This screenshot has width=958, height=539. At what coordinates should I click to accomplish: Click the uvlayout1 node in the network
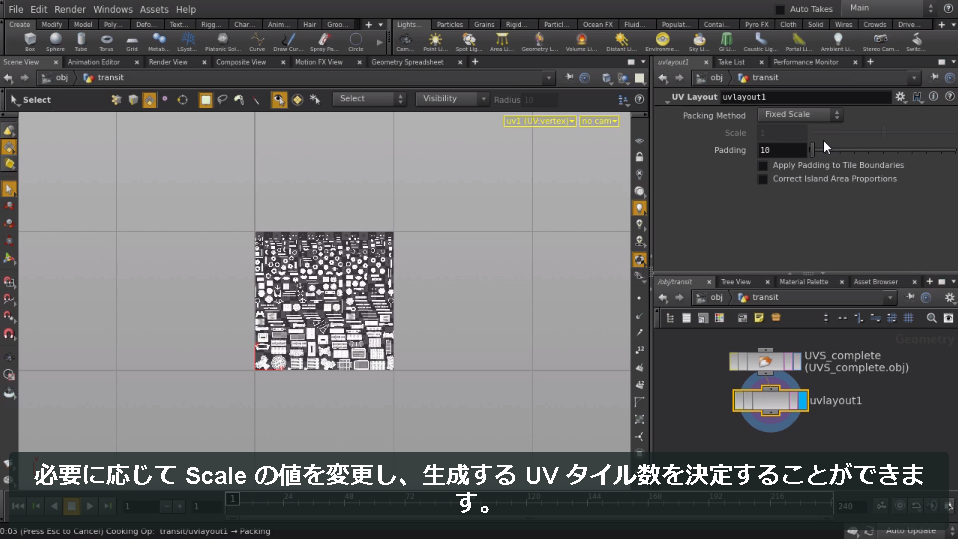(770, 401)
